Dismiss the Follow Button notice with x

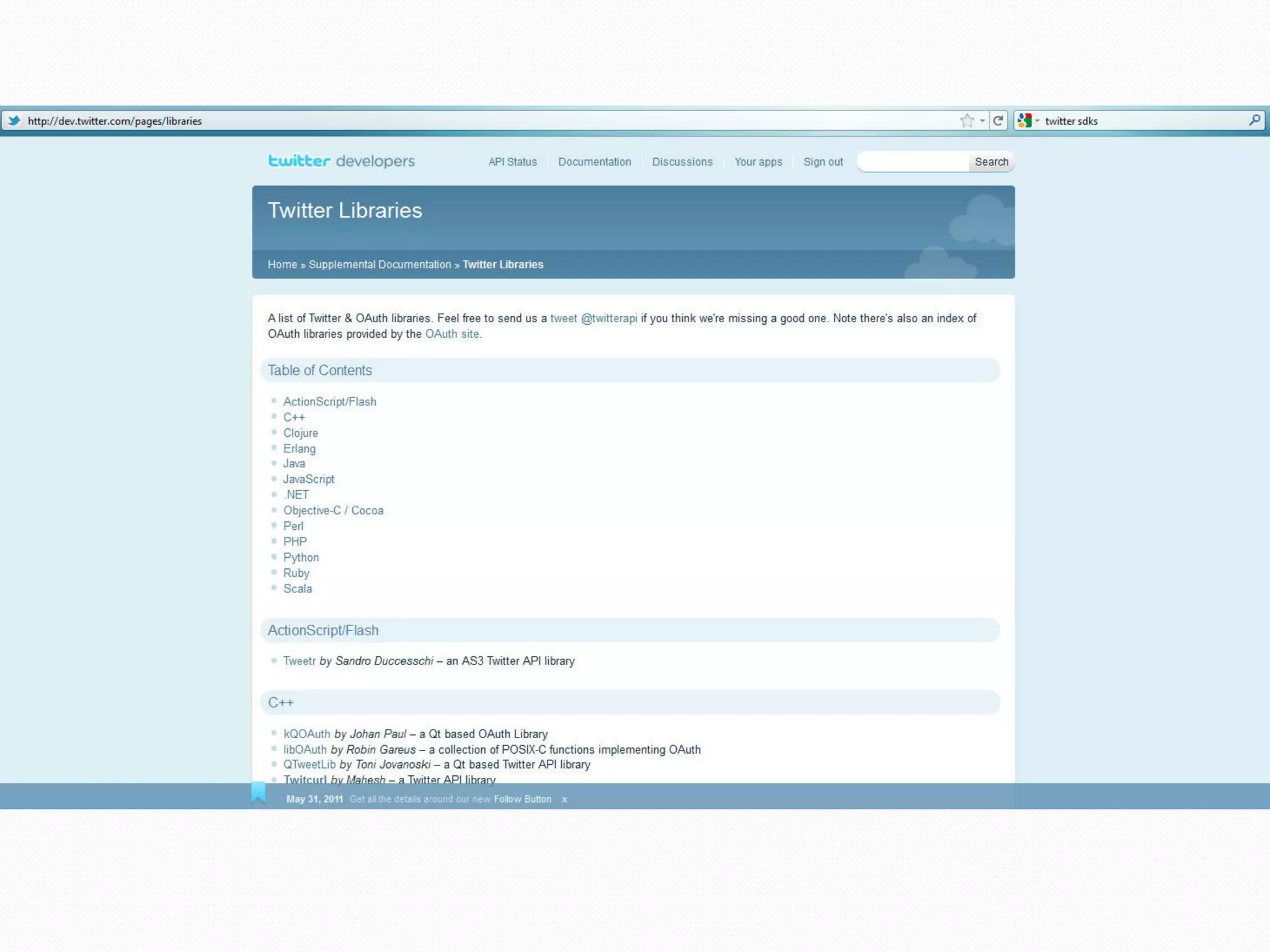564,800
